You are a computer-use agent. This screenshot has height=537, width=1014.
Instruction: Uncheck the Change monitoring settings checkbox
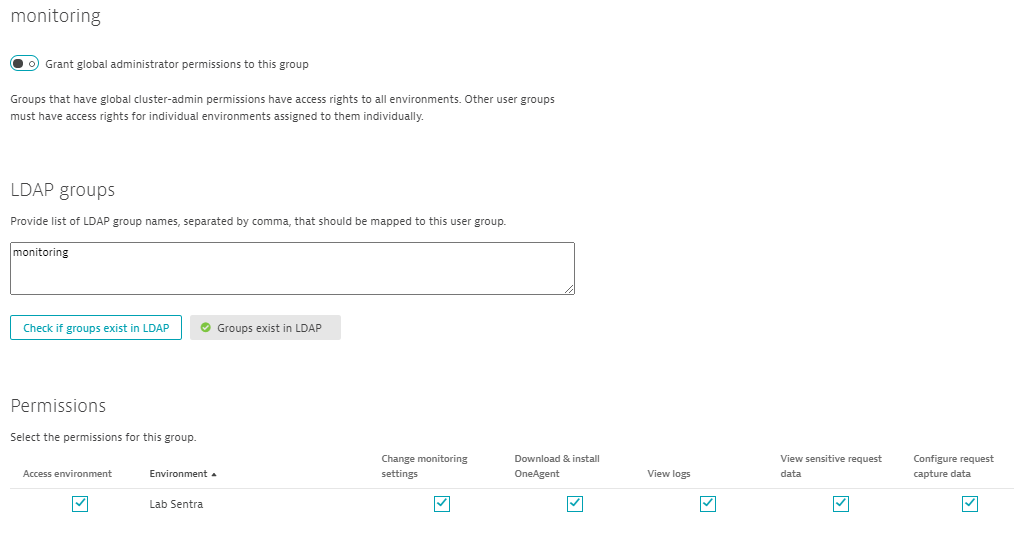point(441,504)
